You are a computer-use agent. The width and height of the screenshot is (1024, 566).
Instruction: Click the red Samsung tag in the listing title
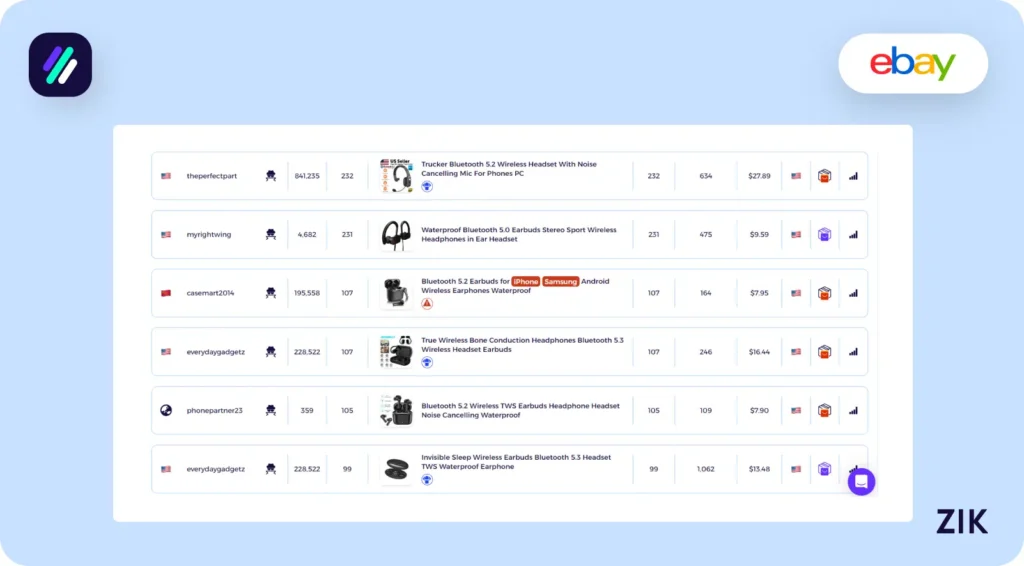[561, 282]
